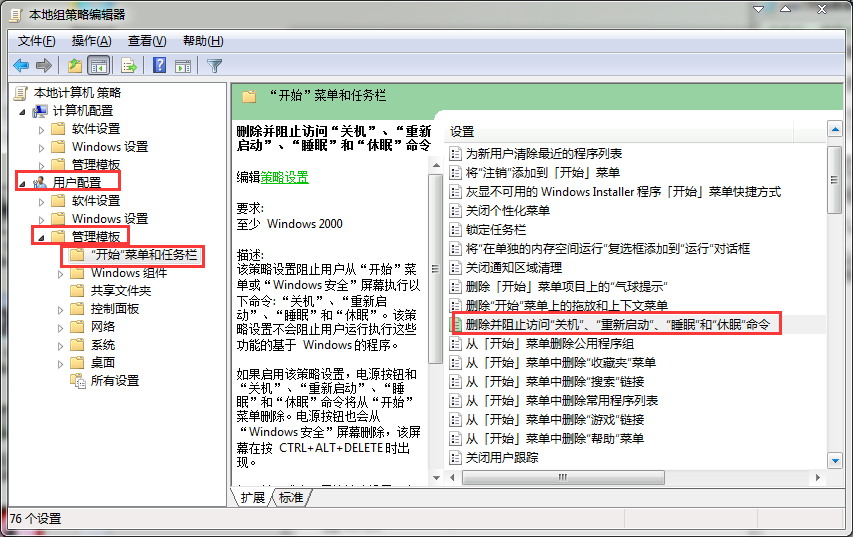
Task: Click the Export list toolbar icon
Action: coord(128,66)
